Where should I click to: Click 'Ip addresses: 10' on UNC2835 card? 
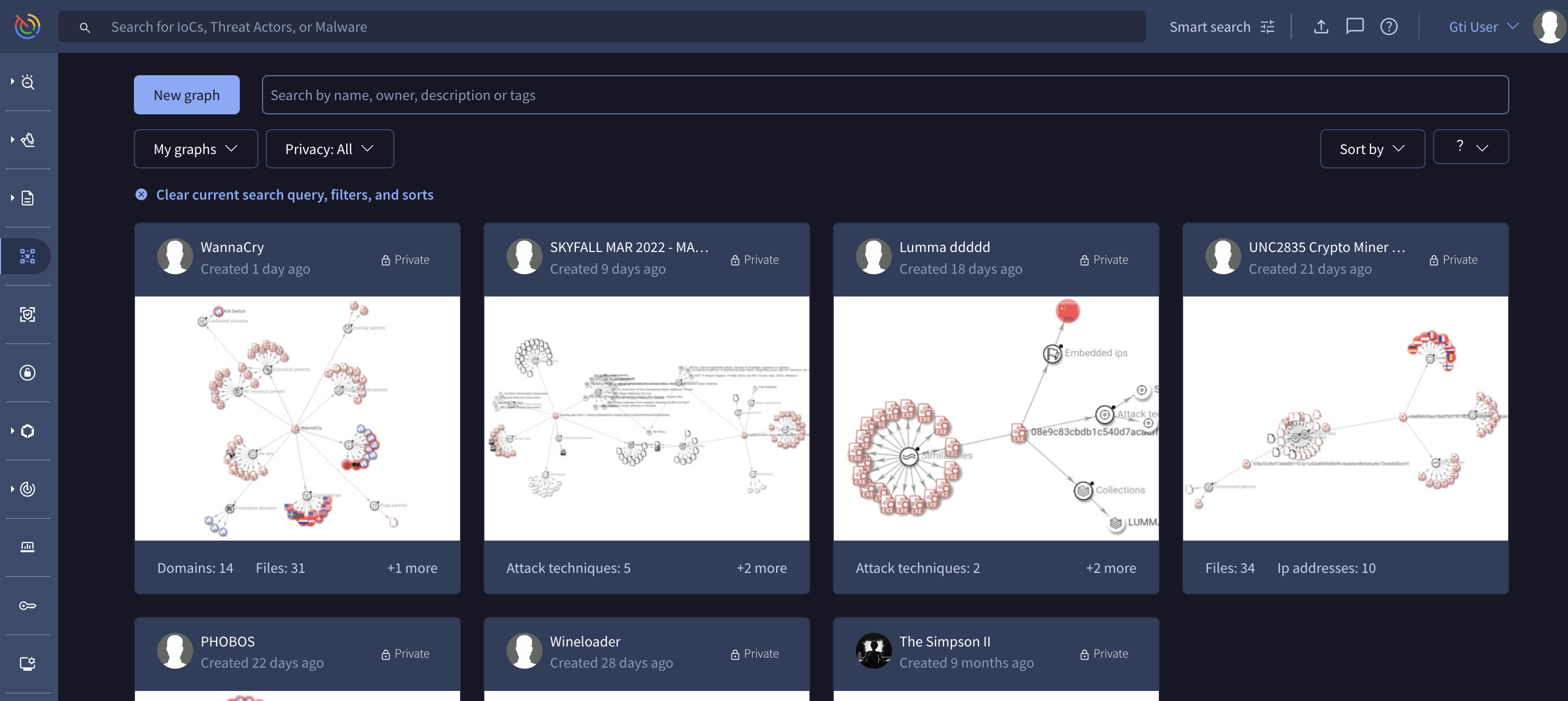[x=1327, y=568]
